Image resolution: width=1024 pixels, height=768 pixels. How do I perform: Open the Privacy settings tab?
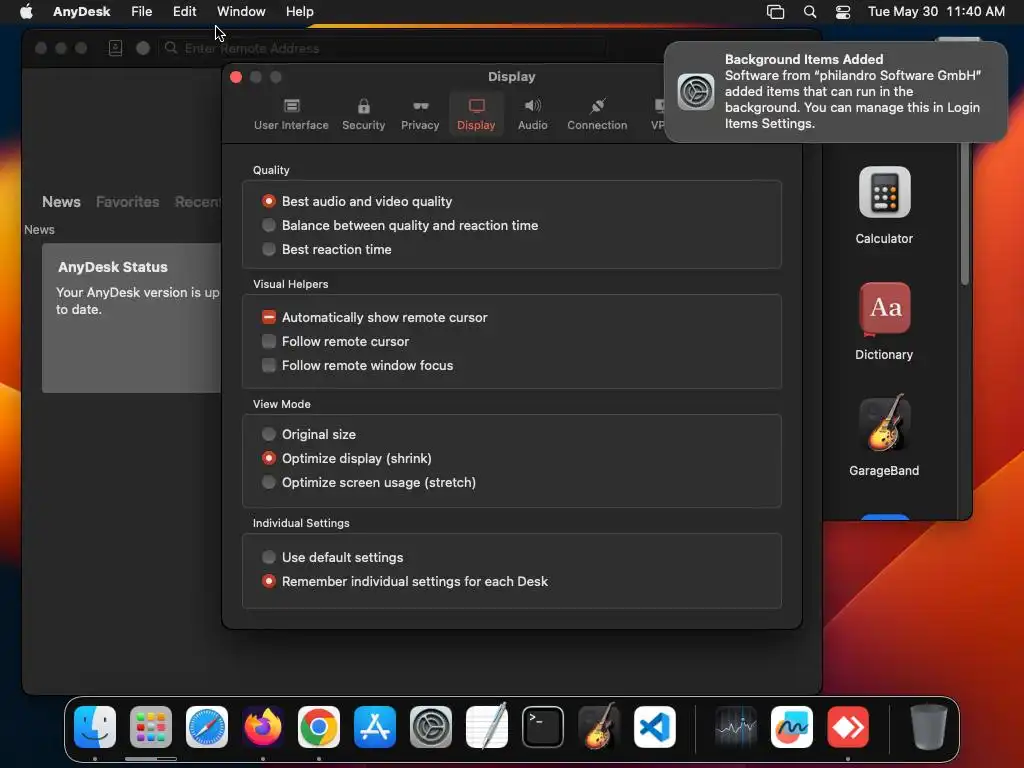tap(420, 114)
